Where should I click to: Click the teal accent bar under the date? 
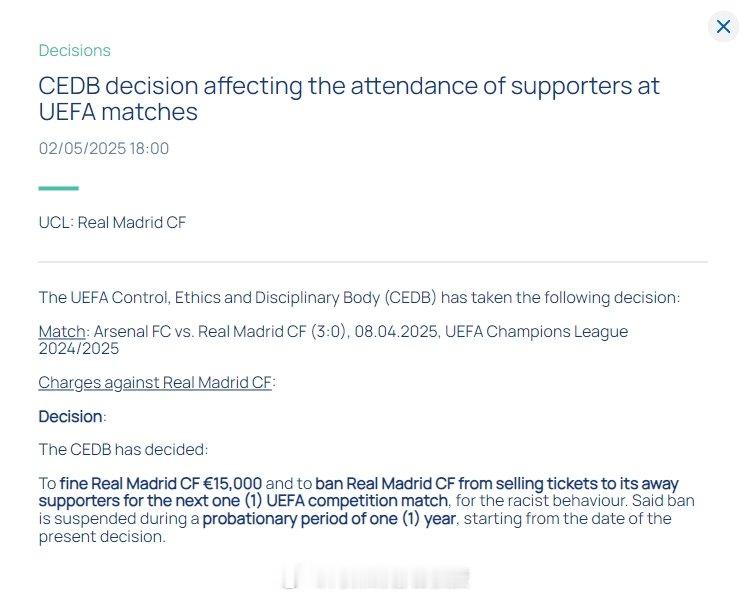tap(58, 188)
